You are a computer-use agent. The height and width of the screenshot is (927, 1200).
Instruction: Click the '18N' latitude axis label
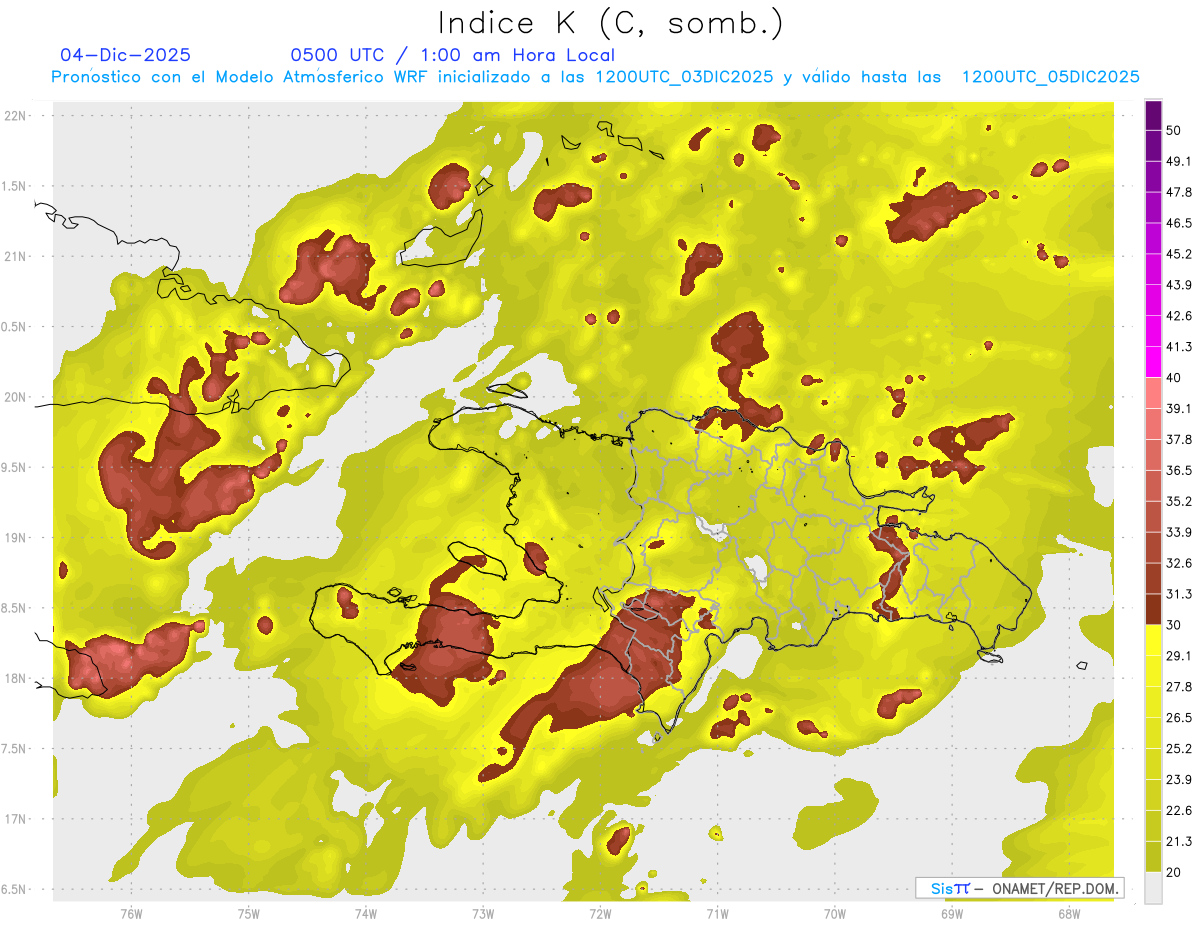(16, 679)
